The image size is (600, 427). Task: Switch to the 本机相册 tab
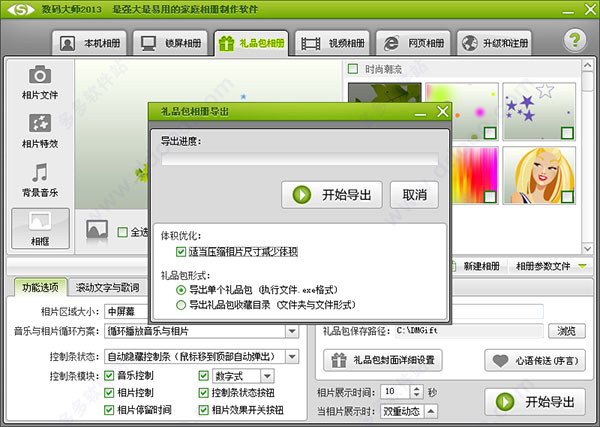point(90,43)
